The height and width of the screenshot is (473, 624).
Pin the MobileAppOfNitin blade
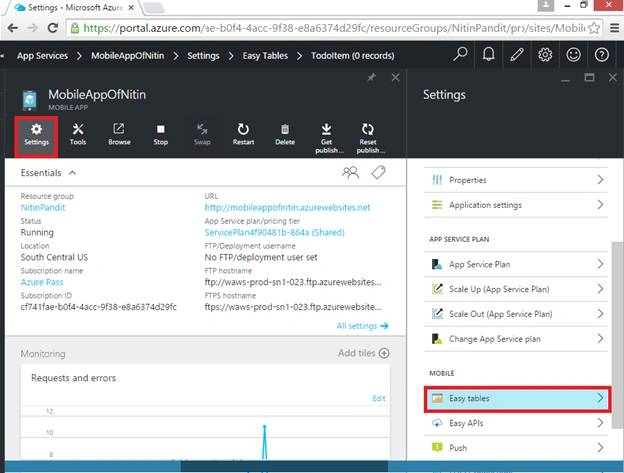tap(371, 77)
